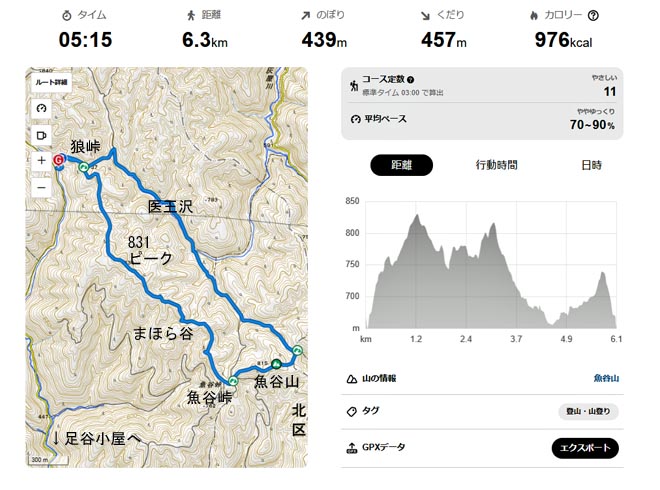Click the elevation chart's highest peak
The width and height of the screenshot is (660, 490).
pos(416,216)
